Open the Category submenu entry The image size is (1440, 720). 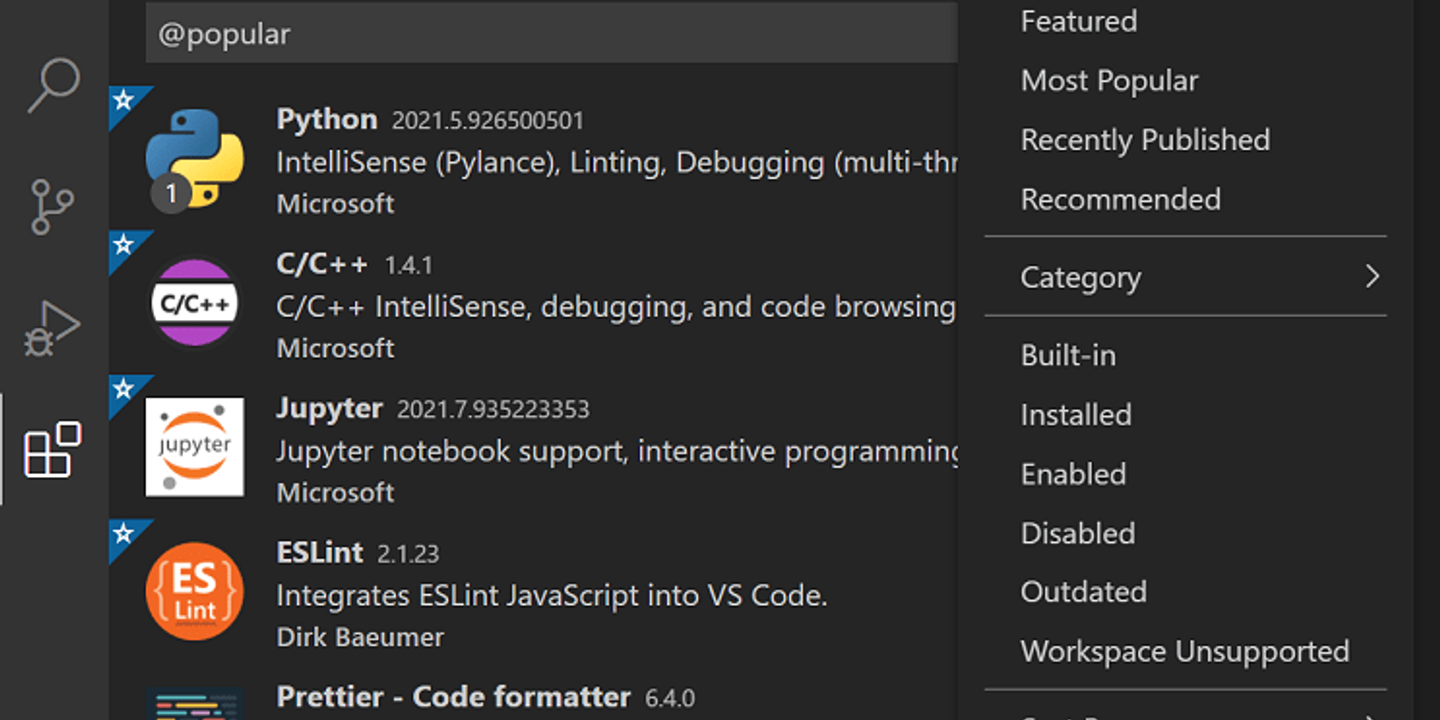point(1186,277)
